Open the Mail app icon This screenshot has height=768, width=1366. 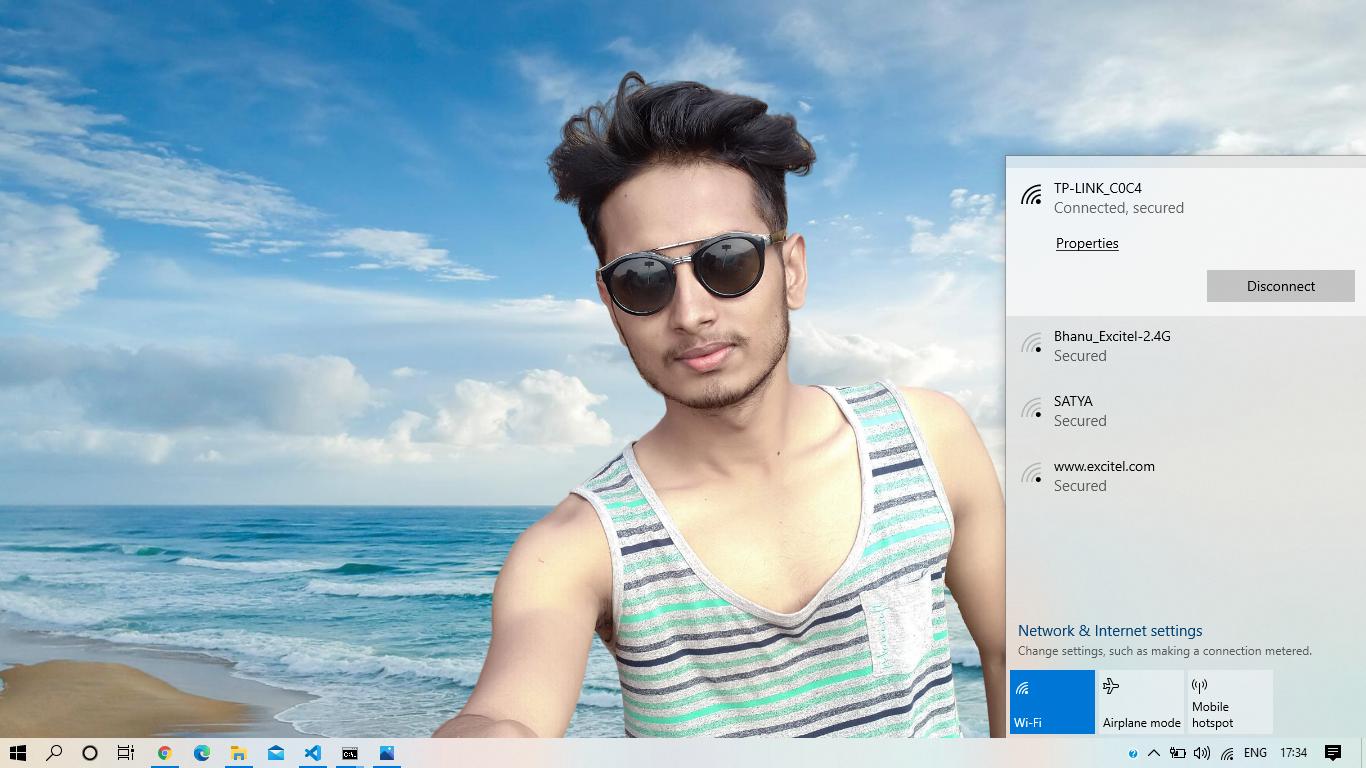coord(276,753)
